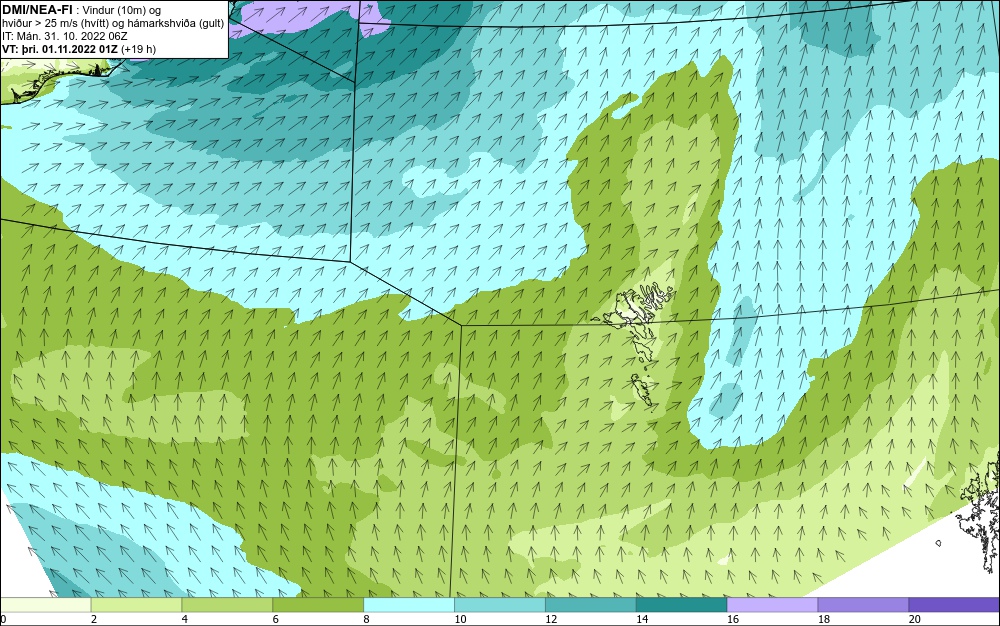The width and height of the screenshot is (1000, 626).
Task: Click the 12–14 m/s medium teal swatch
Action: 591,605
